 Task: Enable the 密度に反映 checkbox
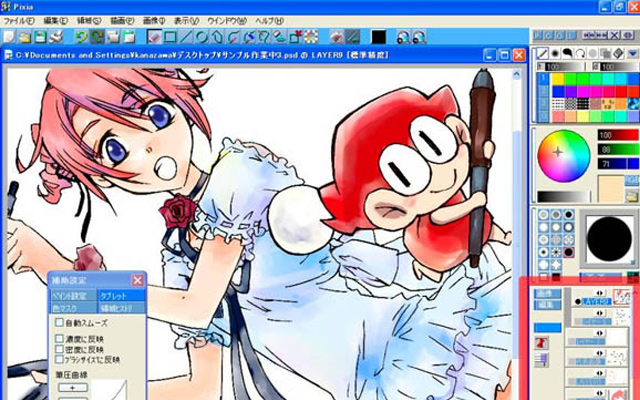(60, 349)
